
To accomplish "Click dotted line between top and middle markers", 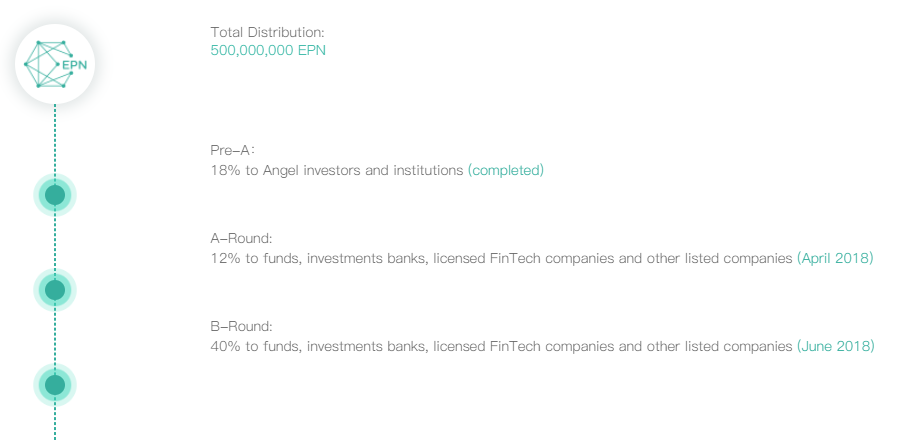I will pos(55,243).
